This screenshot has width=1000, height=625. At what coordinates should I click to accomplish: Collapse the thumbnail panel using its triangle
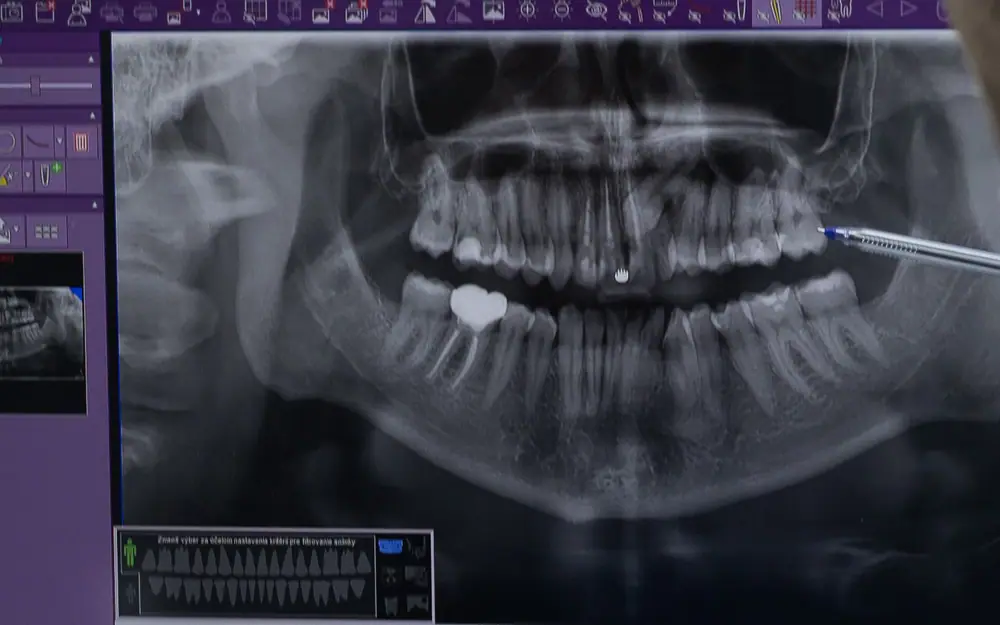(94, 205)
